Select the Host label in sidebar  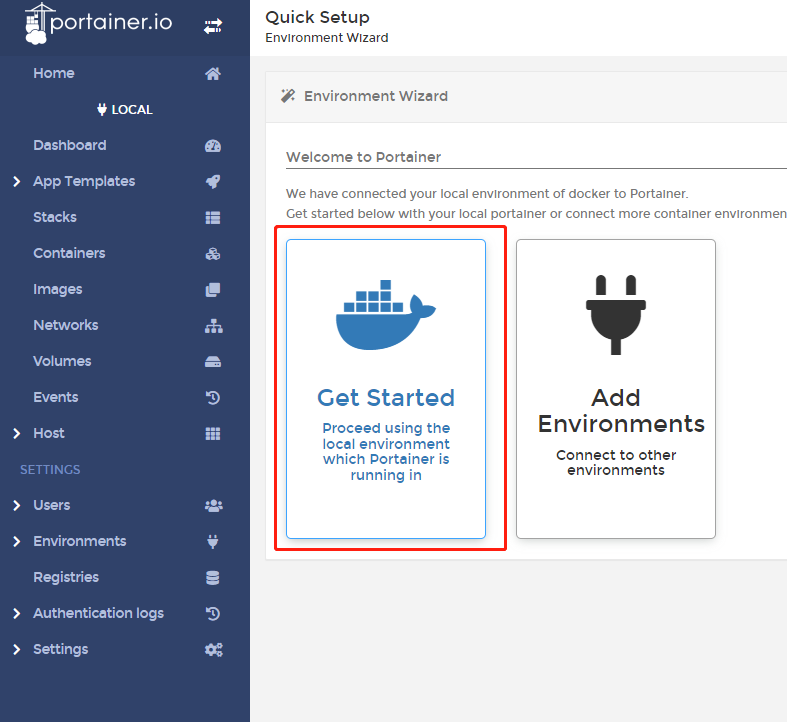coord(49,433)
